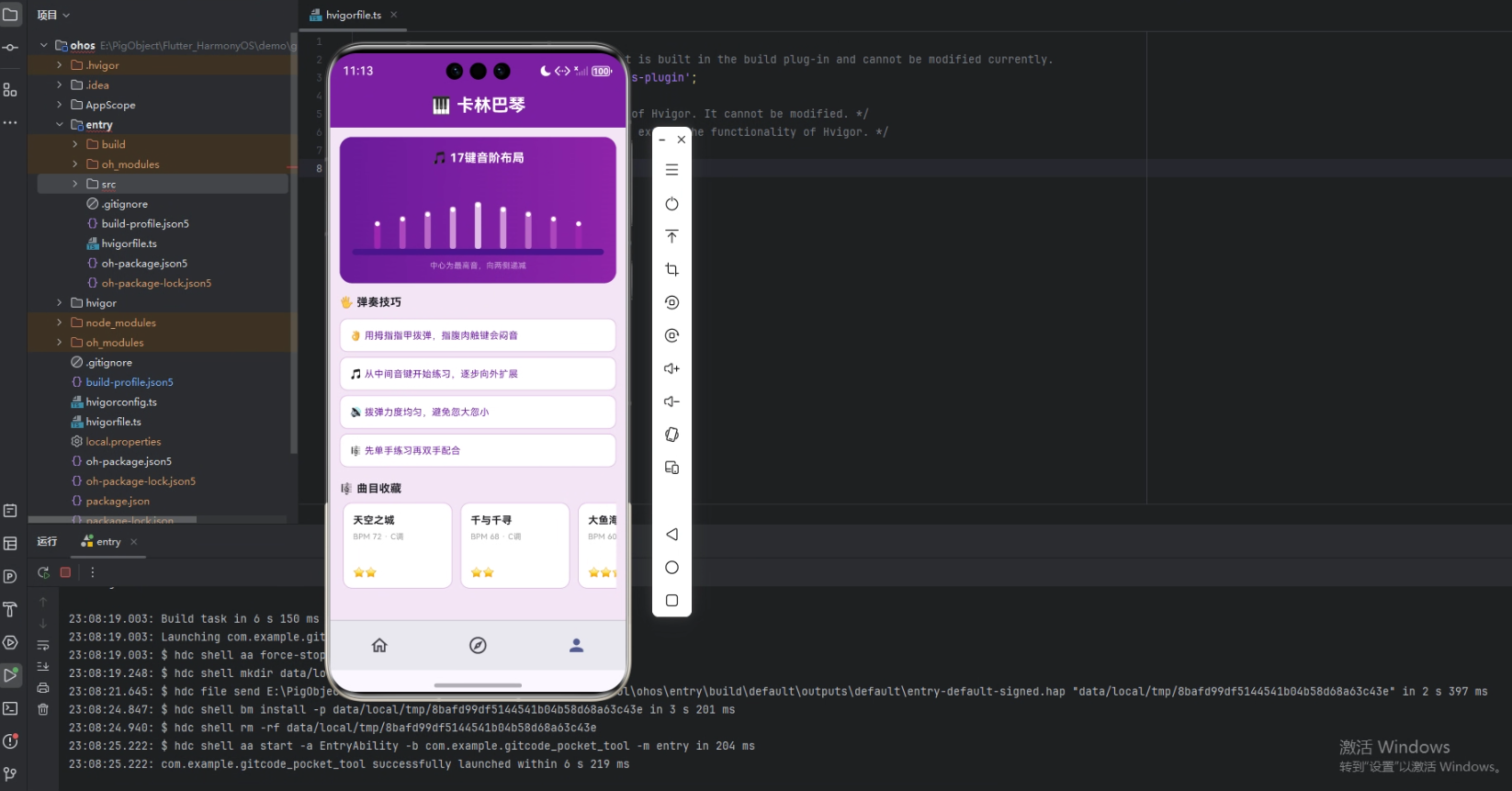1512x791 pixels.
Task: Tap the home icon in app navigation
Action: [379, 645]
